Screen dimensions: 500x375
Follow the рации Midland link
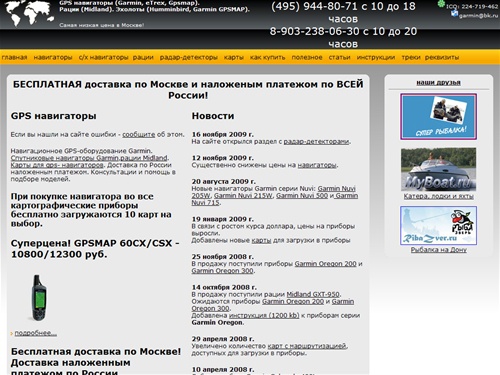click(x=144, y=158)
